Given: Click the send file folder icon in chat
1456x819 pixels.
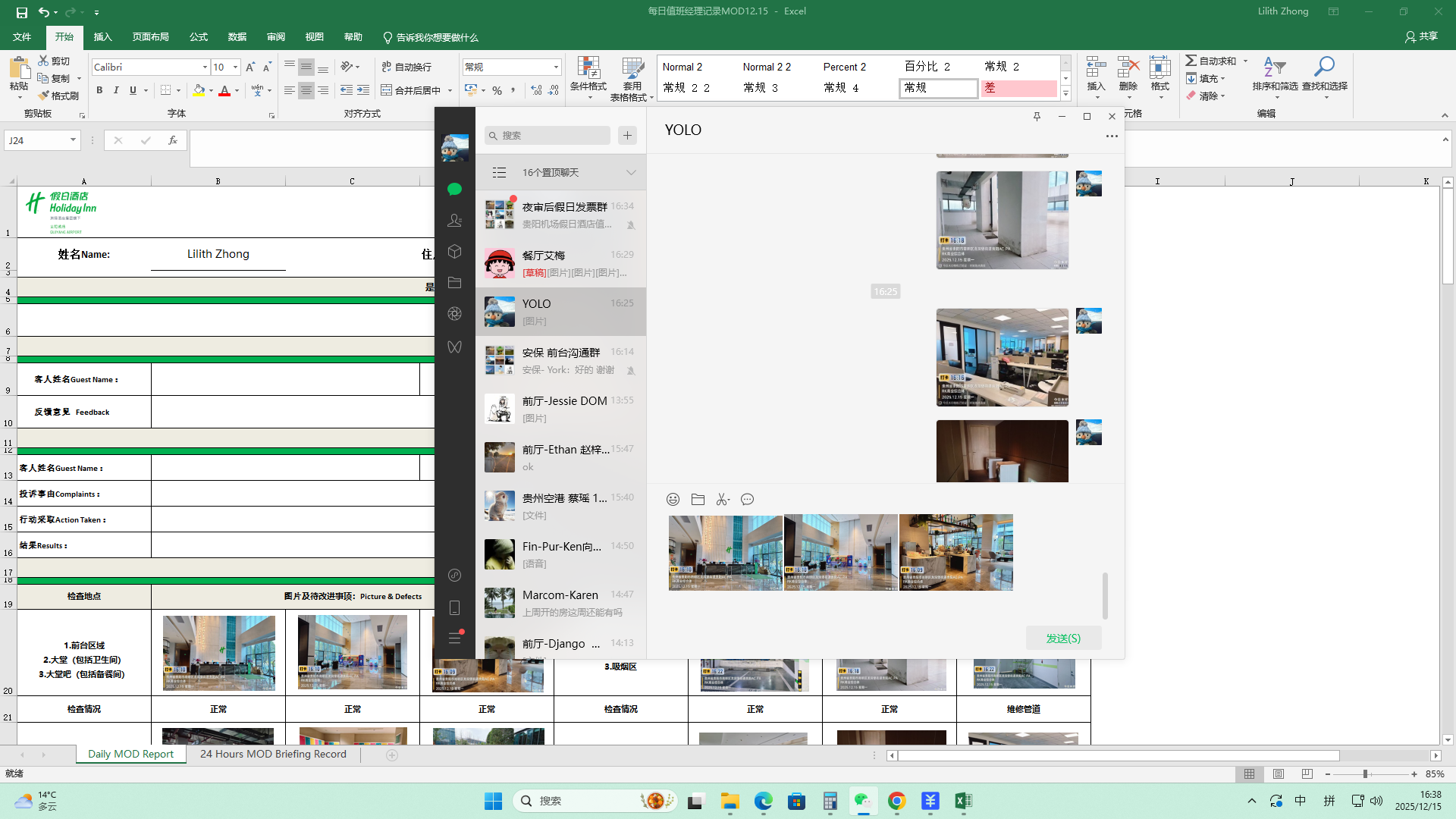Looking at the screenshot, I should click(698, 499).
